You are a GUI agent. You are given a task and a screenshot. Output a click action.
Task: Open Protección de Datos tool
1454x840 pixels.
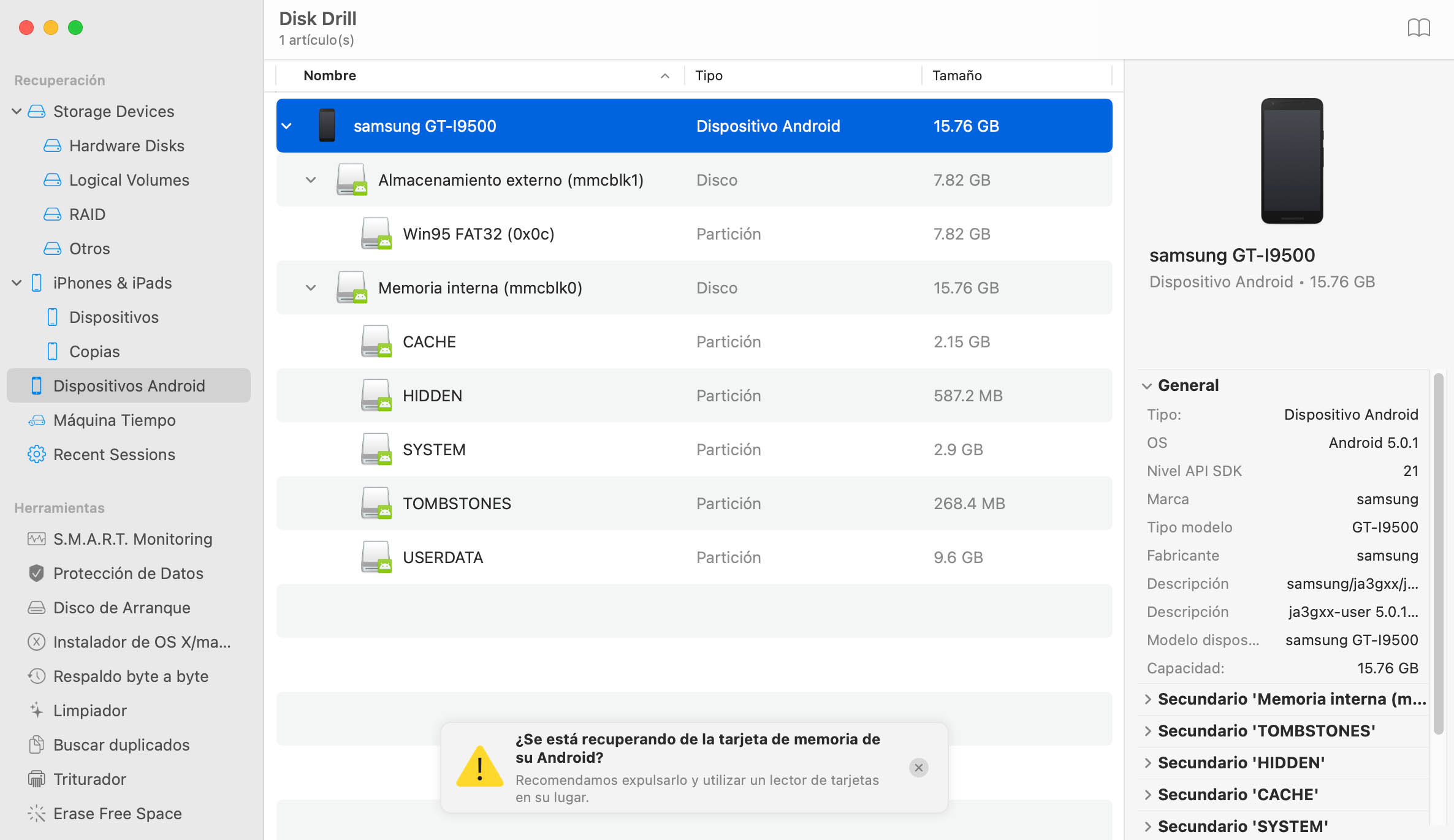point(127,573)
